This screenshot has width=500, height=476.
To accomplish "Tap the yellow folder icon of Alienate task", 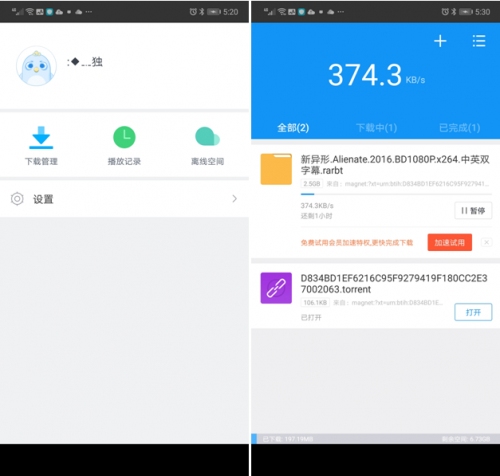I will [x=276, y=169].
